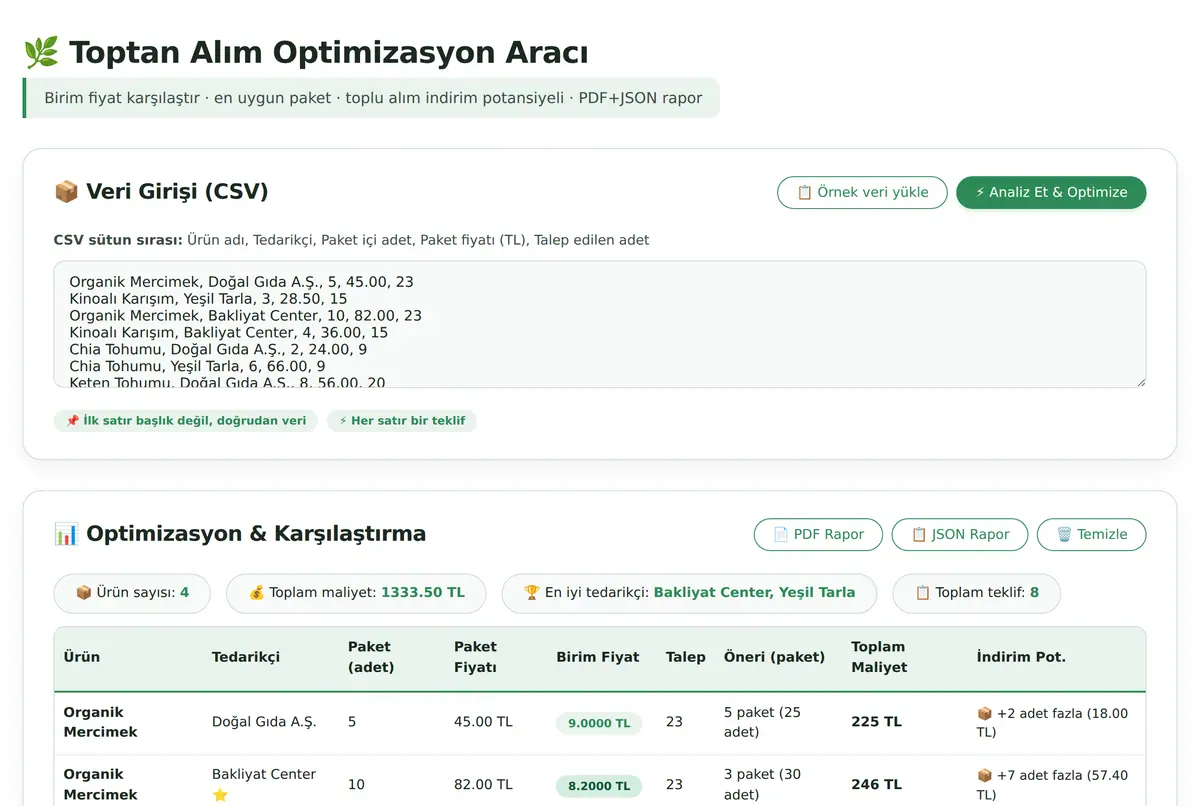Click the Öneri (paket) column header
This screenshot has height=806, width=1200.
tap(775, 657)
